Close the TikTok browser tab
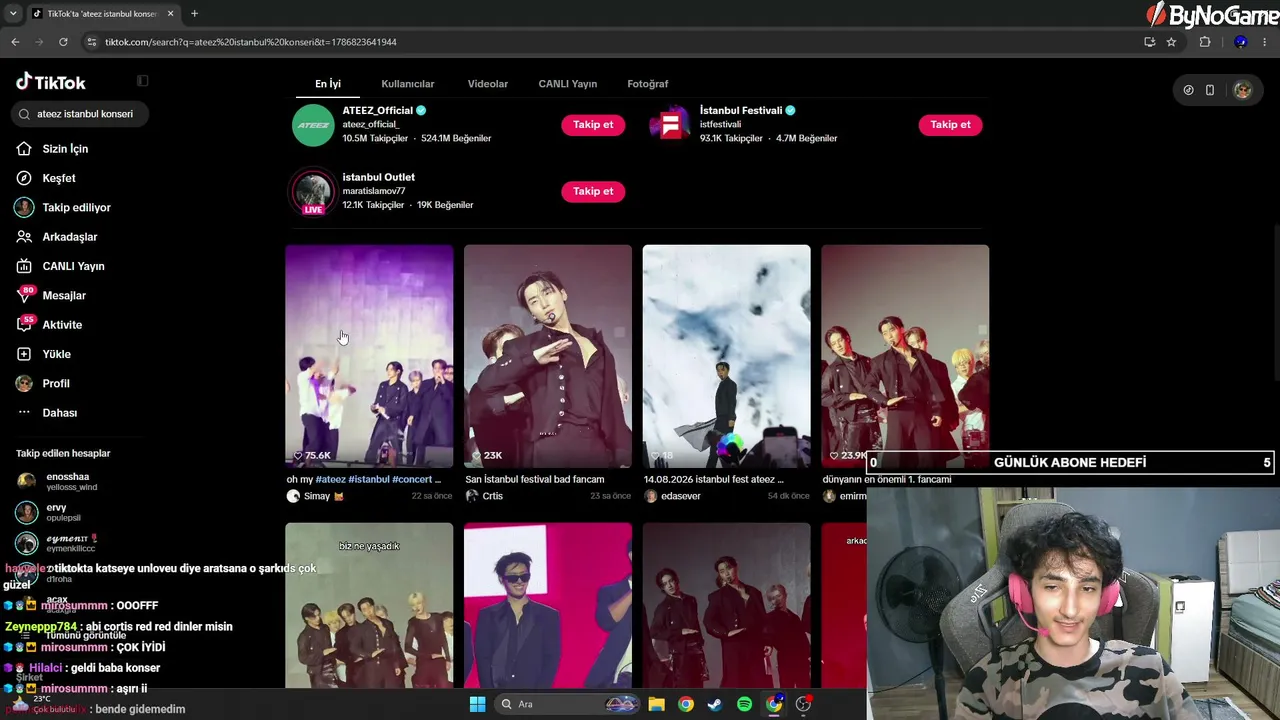Viewport: 1280px width, 720px height. click(171, 14)
